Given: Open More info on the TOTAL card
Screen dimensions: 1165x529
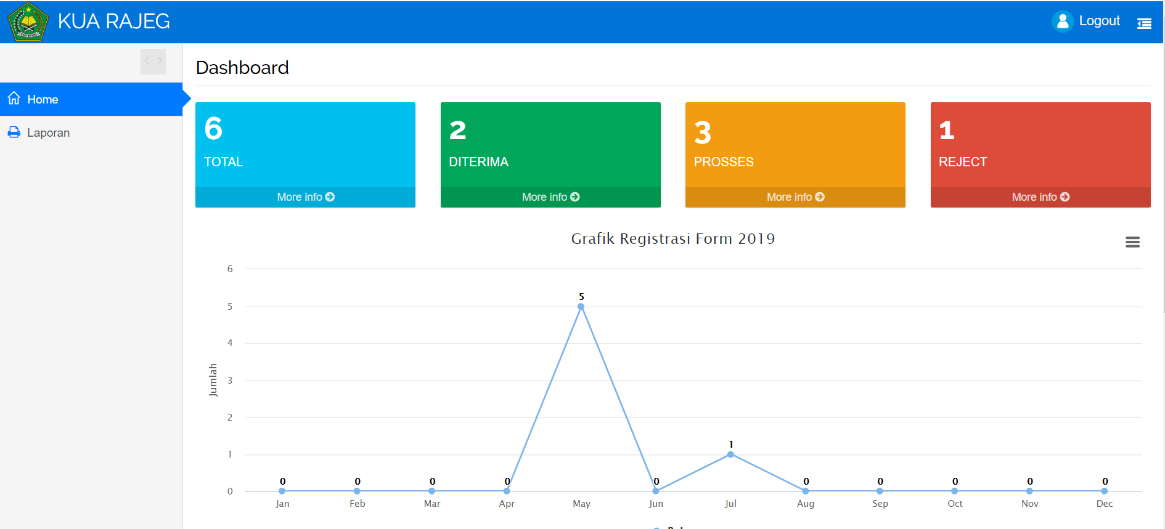Looking at the screenshot, I should coord(305,197).
